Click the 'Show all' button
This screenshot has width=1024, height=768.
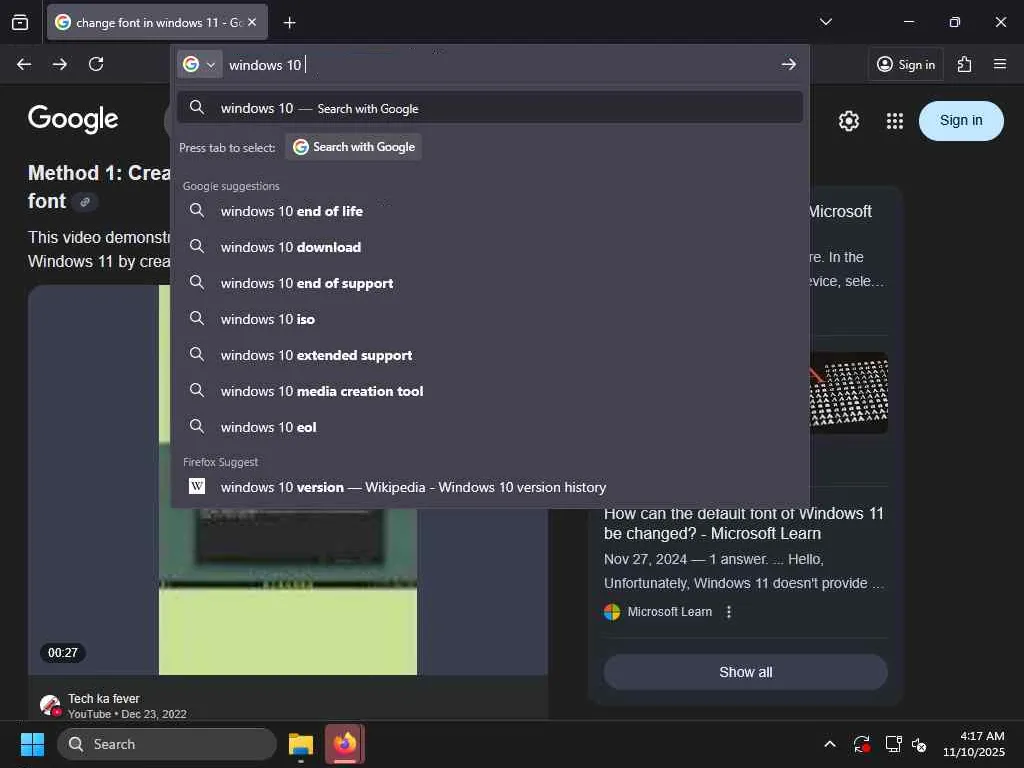(x=745, y=672)
